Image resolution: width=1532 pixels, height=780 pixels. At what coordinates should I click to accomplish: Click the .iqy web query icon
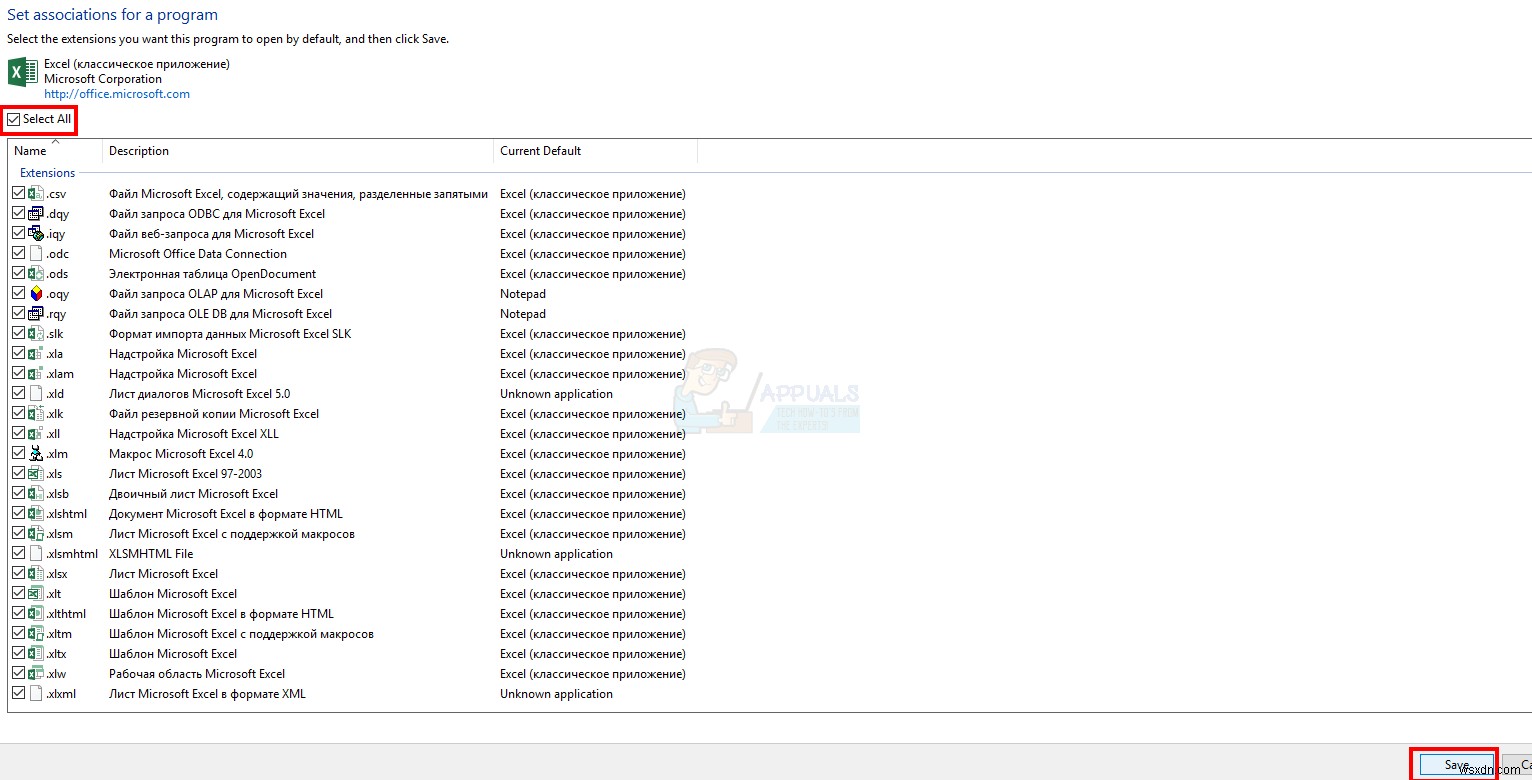[36, 234]
